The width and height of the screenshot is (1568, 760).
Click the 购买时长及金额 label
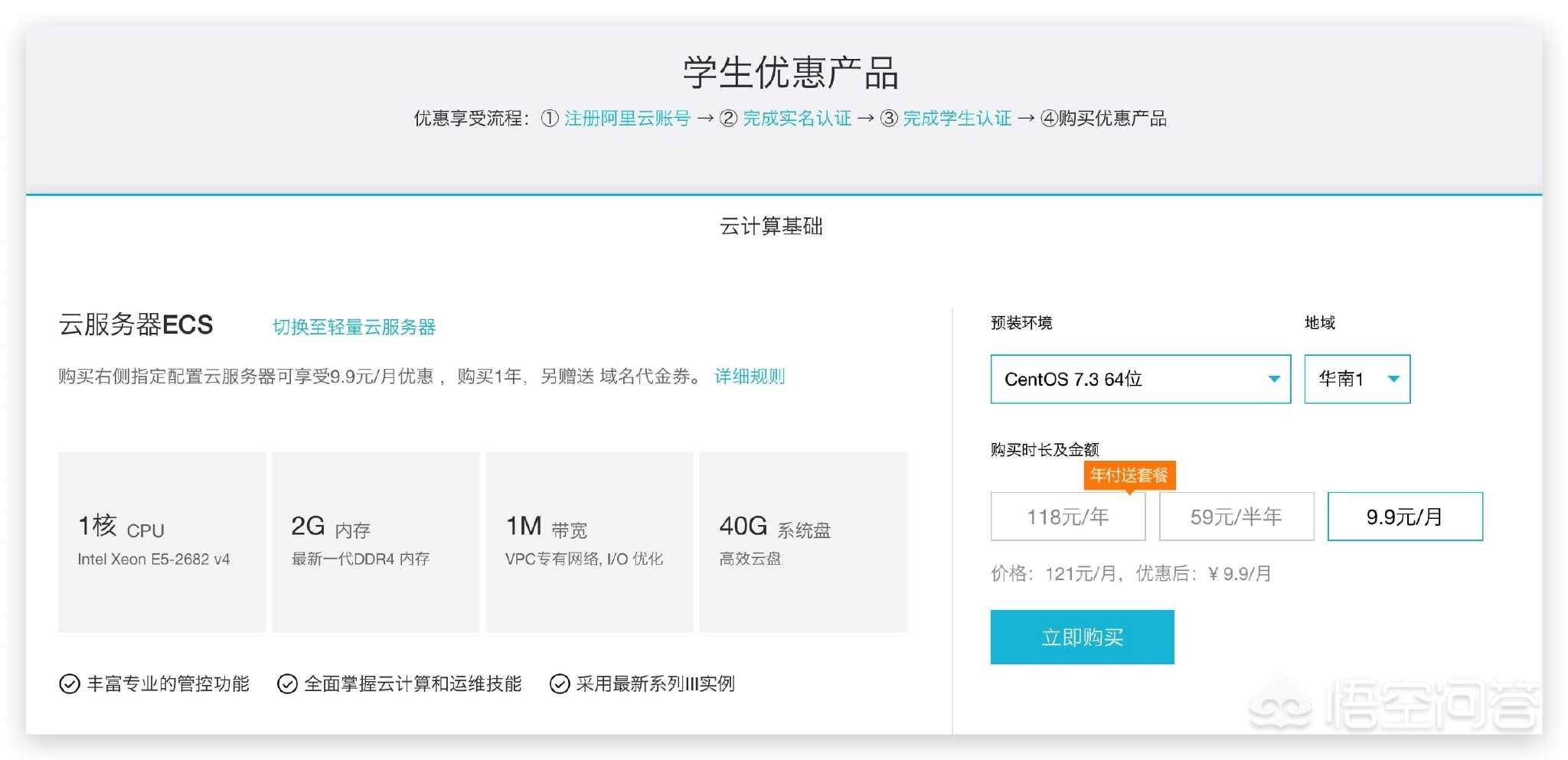1044,449
